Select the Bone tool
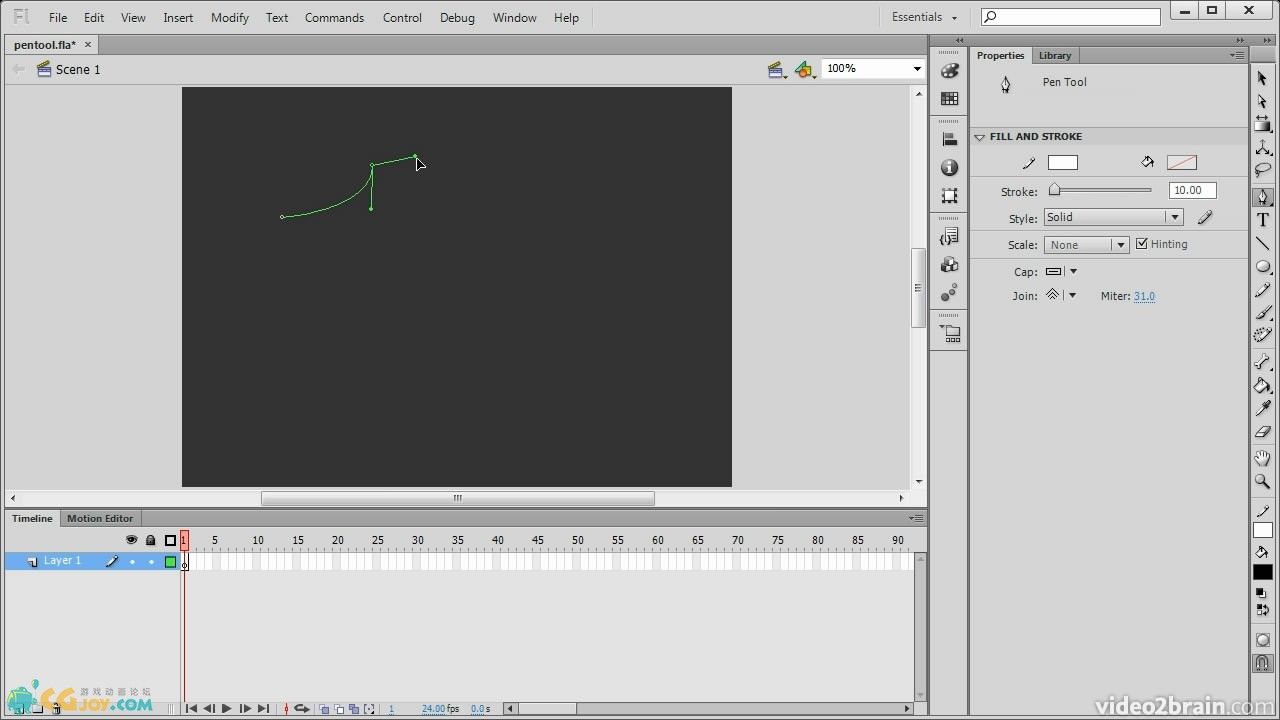 coord(1262,362)
